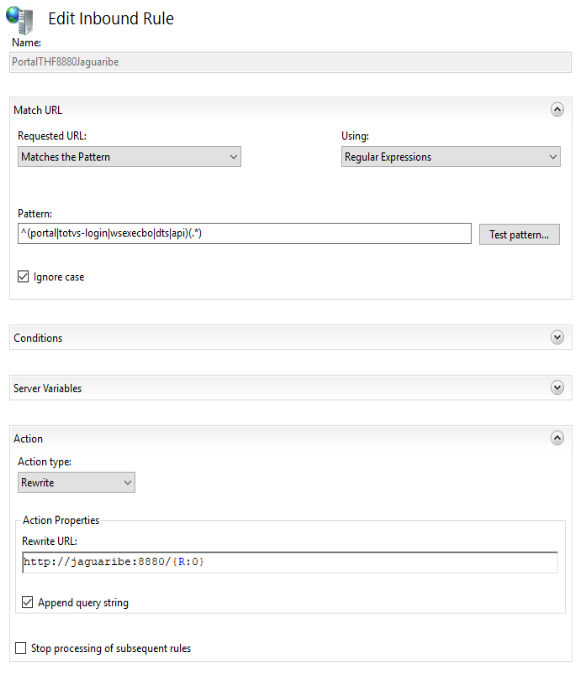Click the Match URL header text
581x674 pixels.
point(38,110)
